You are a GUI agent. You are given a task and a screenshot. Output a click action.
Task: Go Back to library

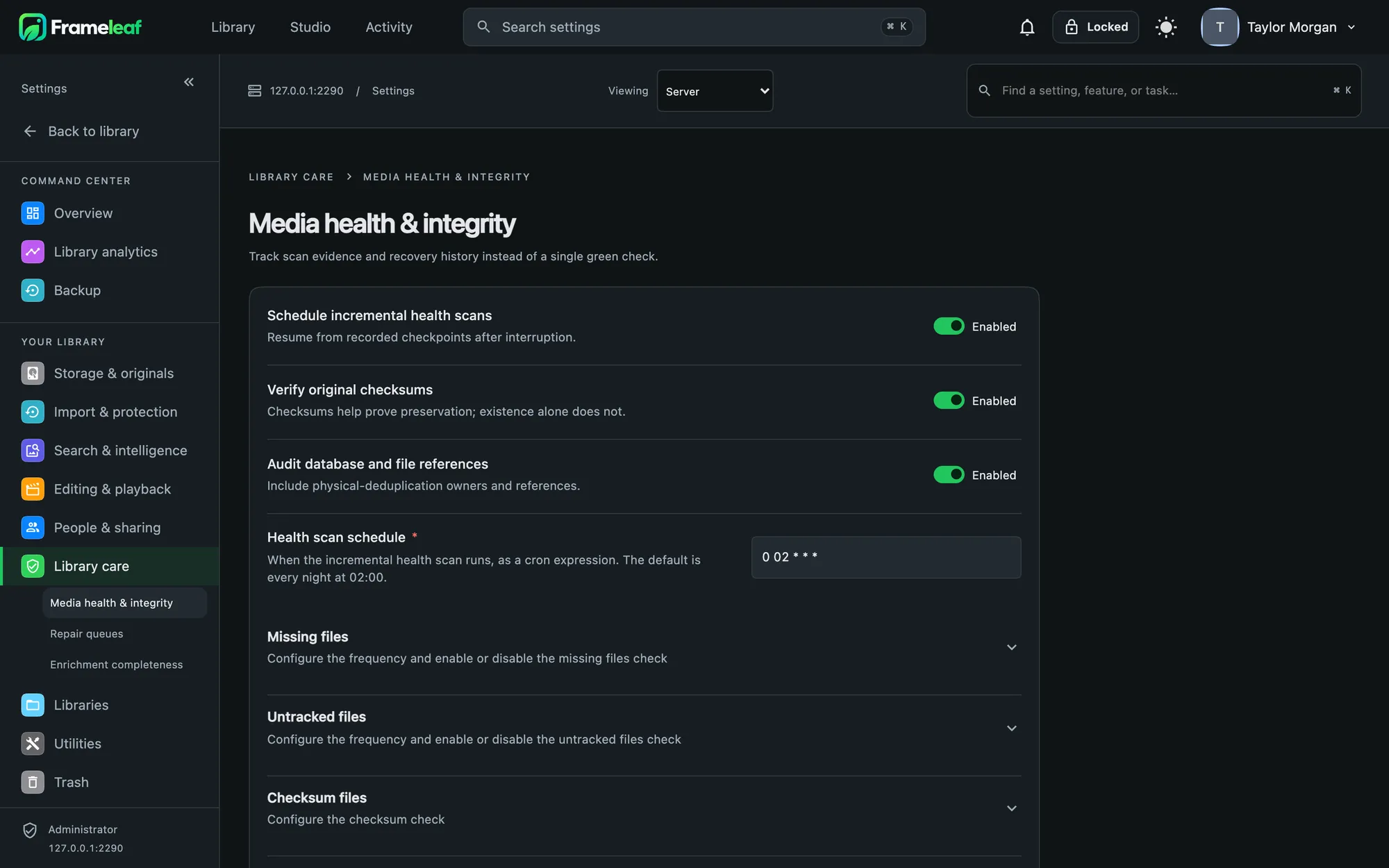(x=81, y=131)
